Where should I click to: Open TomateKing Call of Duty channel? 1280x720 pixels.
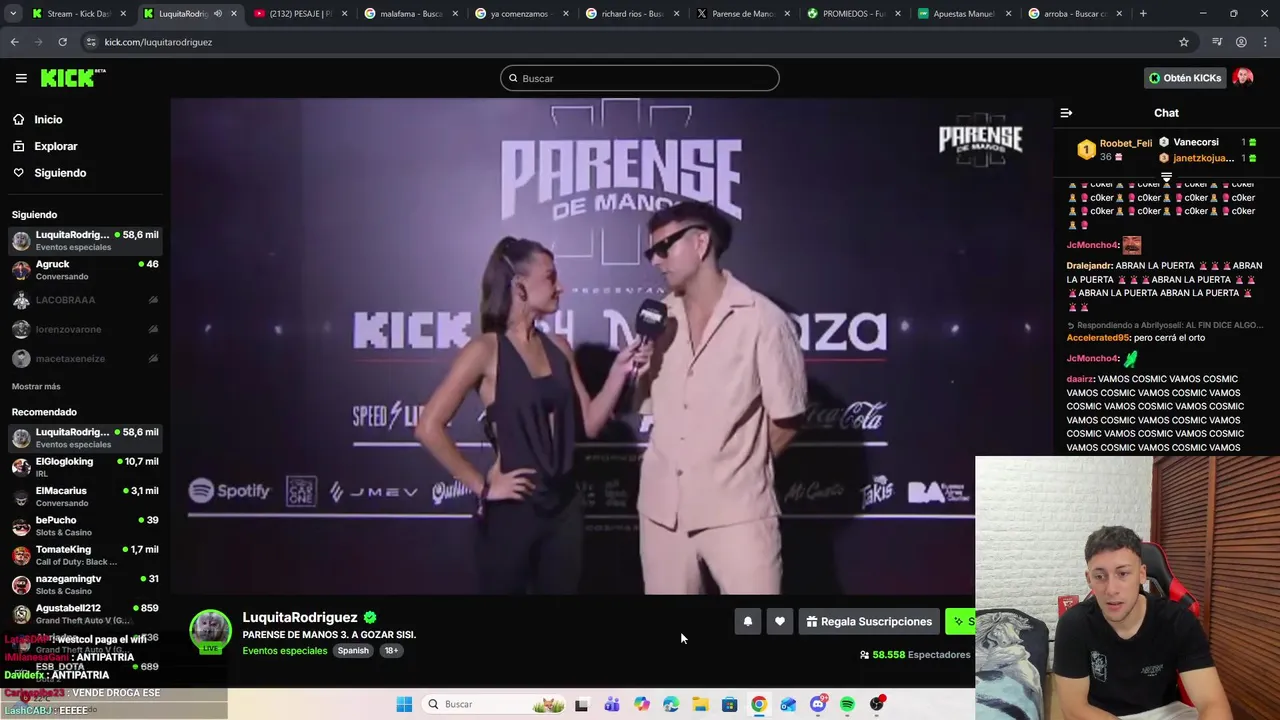coord(85,555)
